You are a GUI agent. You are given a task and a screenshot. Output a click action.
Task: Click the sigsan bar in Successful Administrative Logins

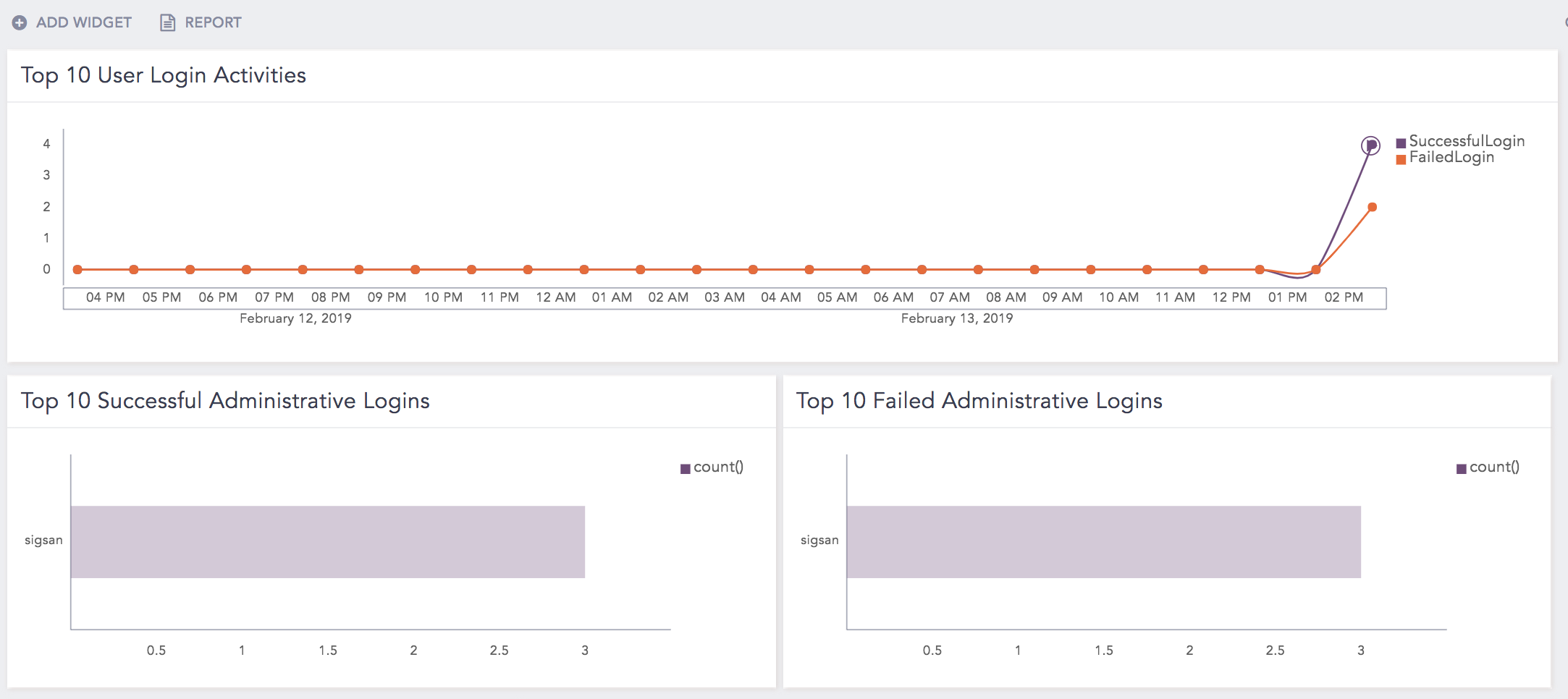(326, 540)
